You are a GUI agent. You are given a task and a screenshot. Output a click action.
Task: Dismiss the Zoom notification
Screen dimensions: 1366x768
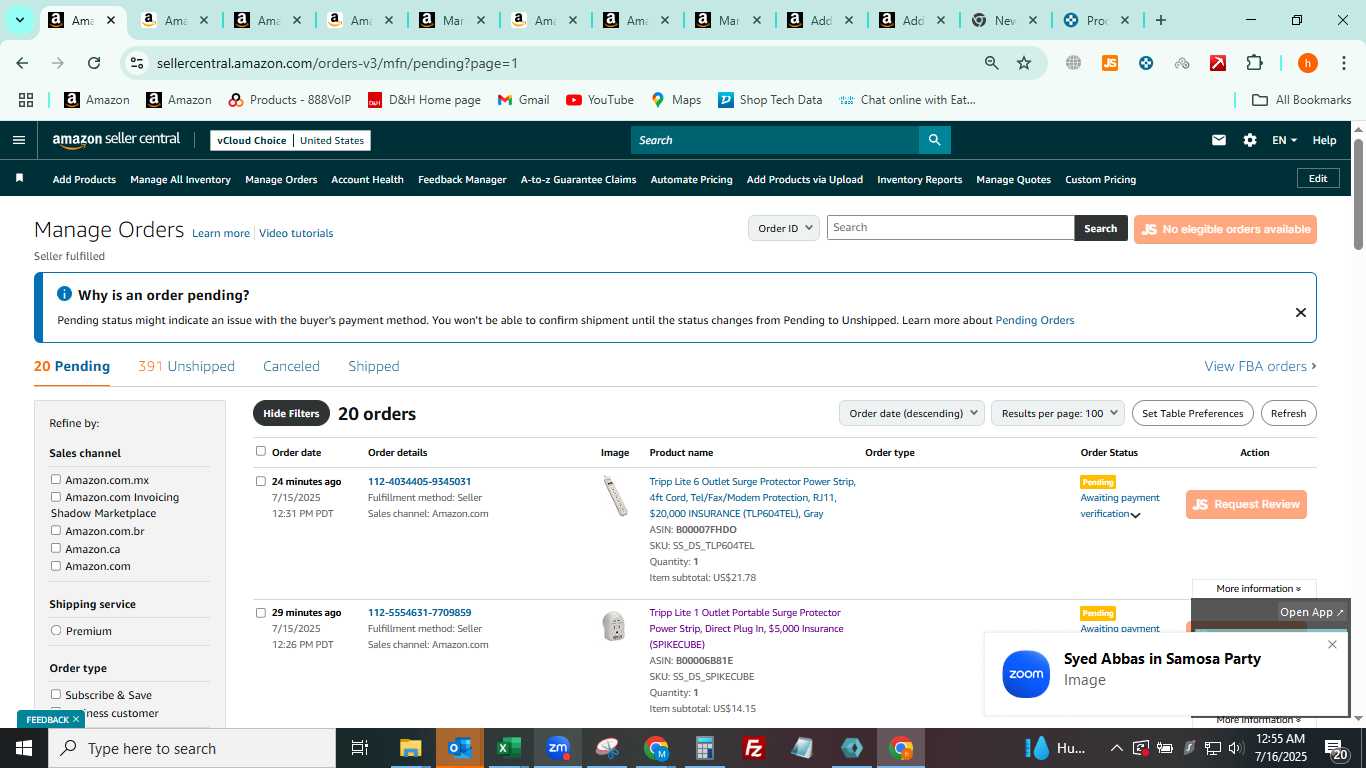click(1332, 644)
